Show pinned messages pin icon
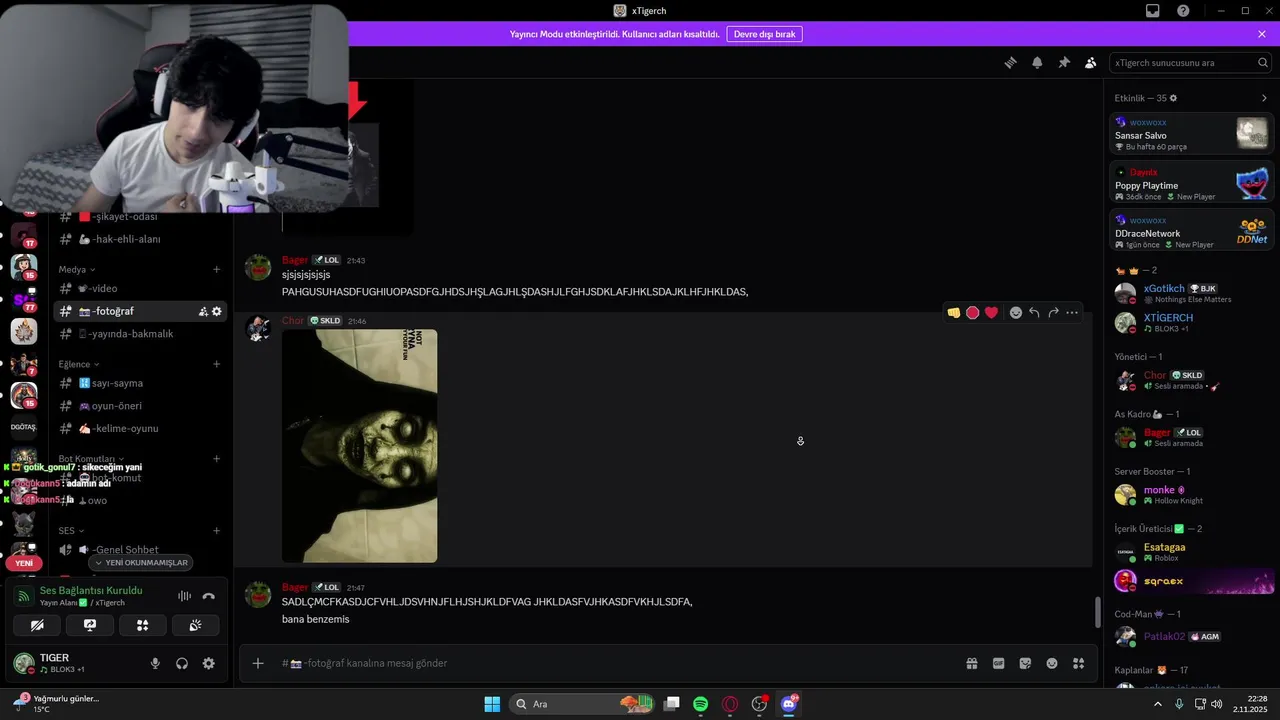Viewport: 1280px width, 720px height. point(1064,62)
